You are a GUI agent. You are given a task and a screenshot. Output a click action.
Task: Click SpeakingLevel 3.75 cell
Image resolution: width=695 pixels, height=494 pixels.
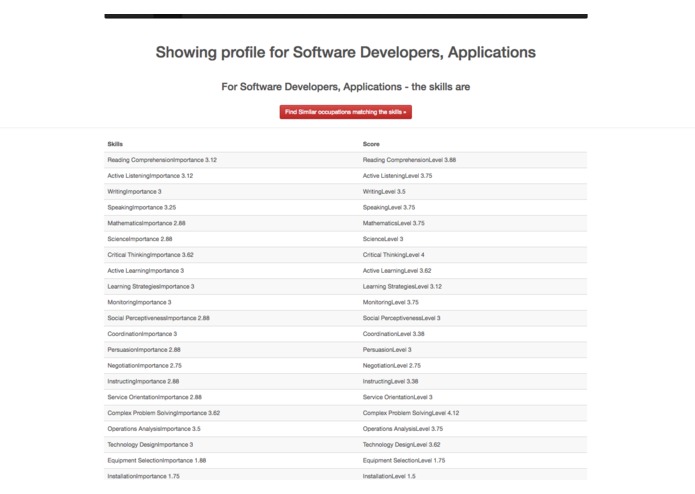coord(389,207)
